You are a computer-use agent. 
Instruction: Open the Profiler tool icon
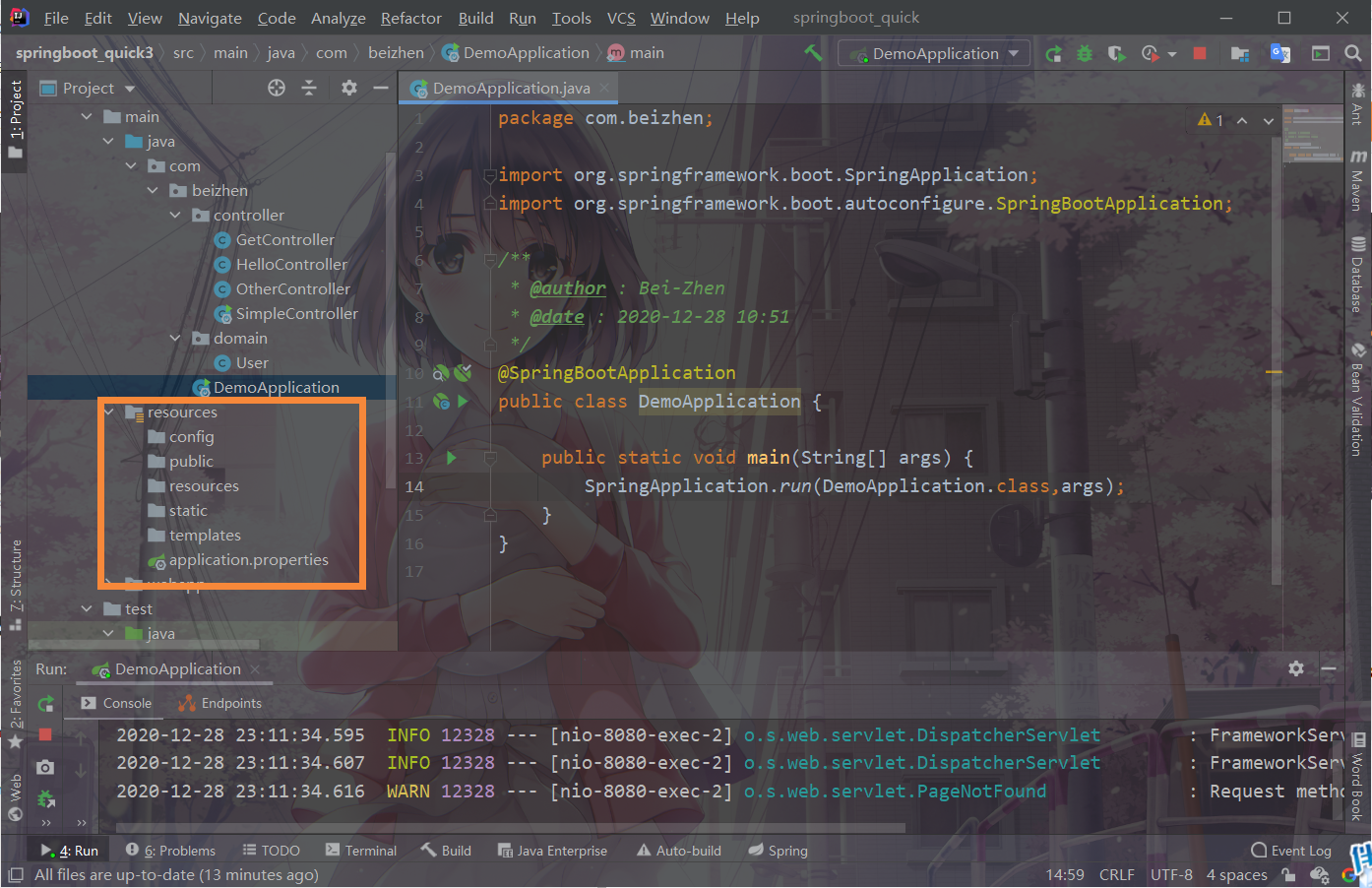click(x=1148, y=52)
